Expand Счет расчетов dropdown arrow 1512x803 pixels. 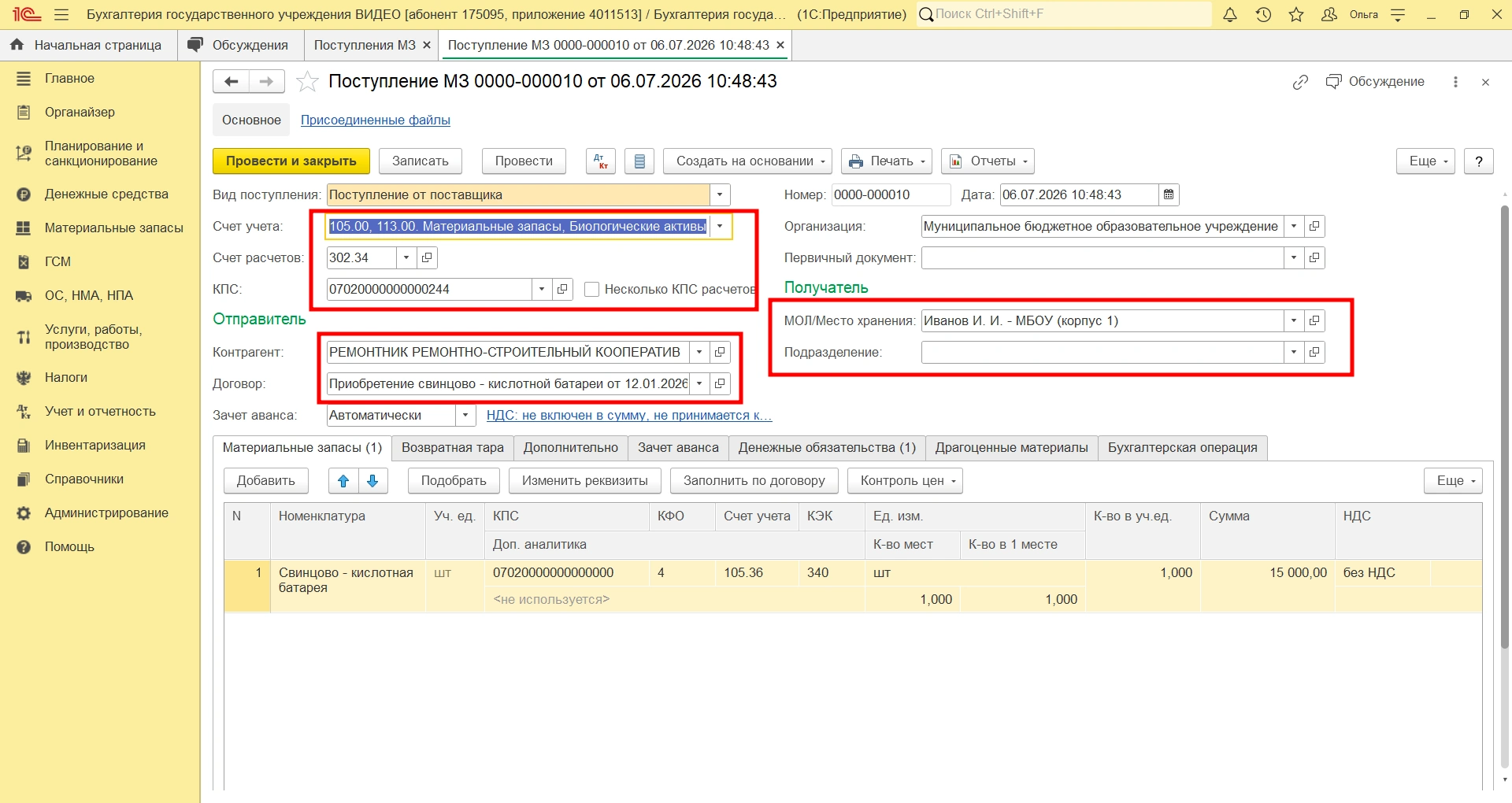[406, 257]
